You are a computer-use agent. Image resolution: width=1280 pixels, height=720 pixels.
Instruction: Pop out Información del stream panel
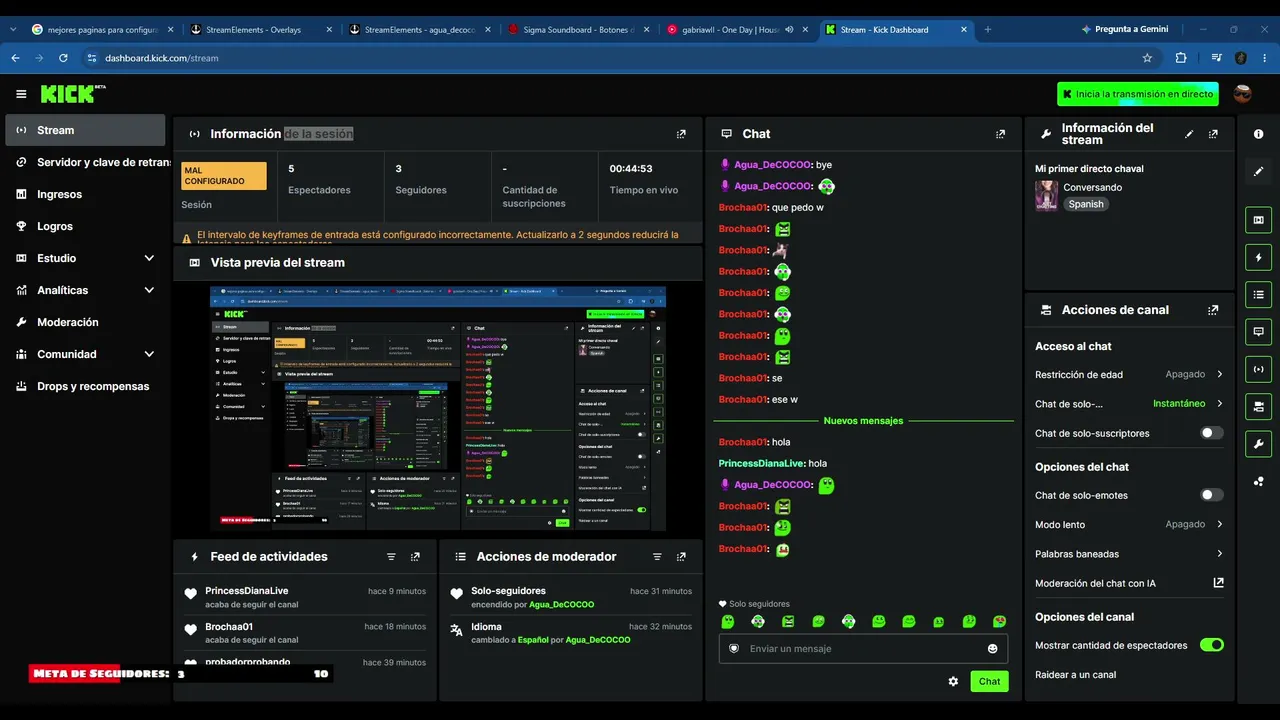[1213, 134]
